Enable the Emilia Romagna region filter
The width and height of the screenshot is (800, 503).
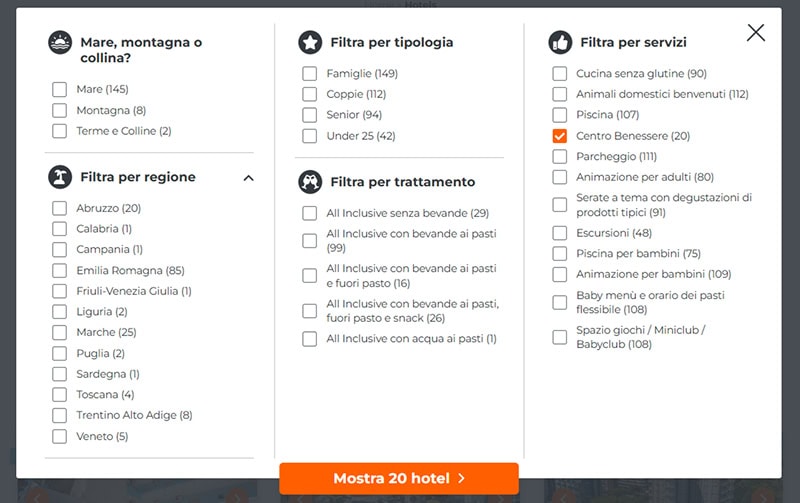click(60, 270)
